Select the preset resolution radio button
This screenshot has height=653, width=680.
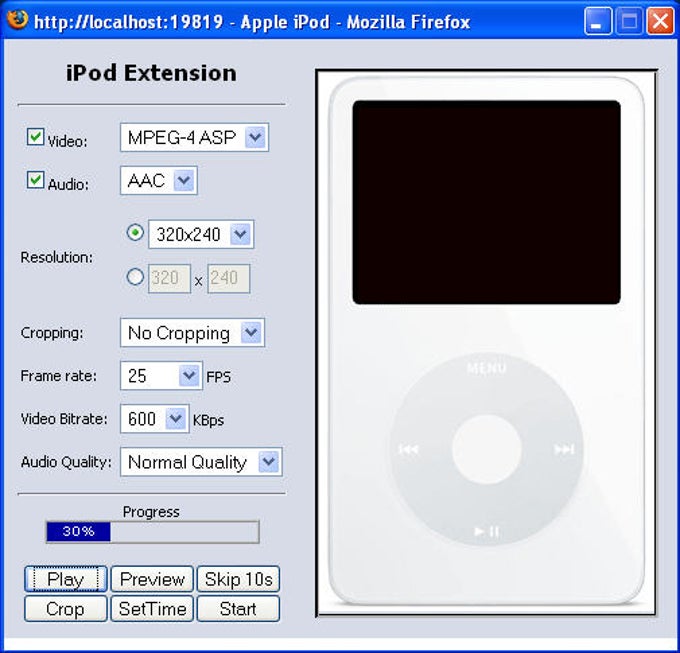pyautogui.click(x=135, y=232)
